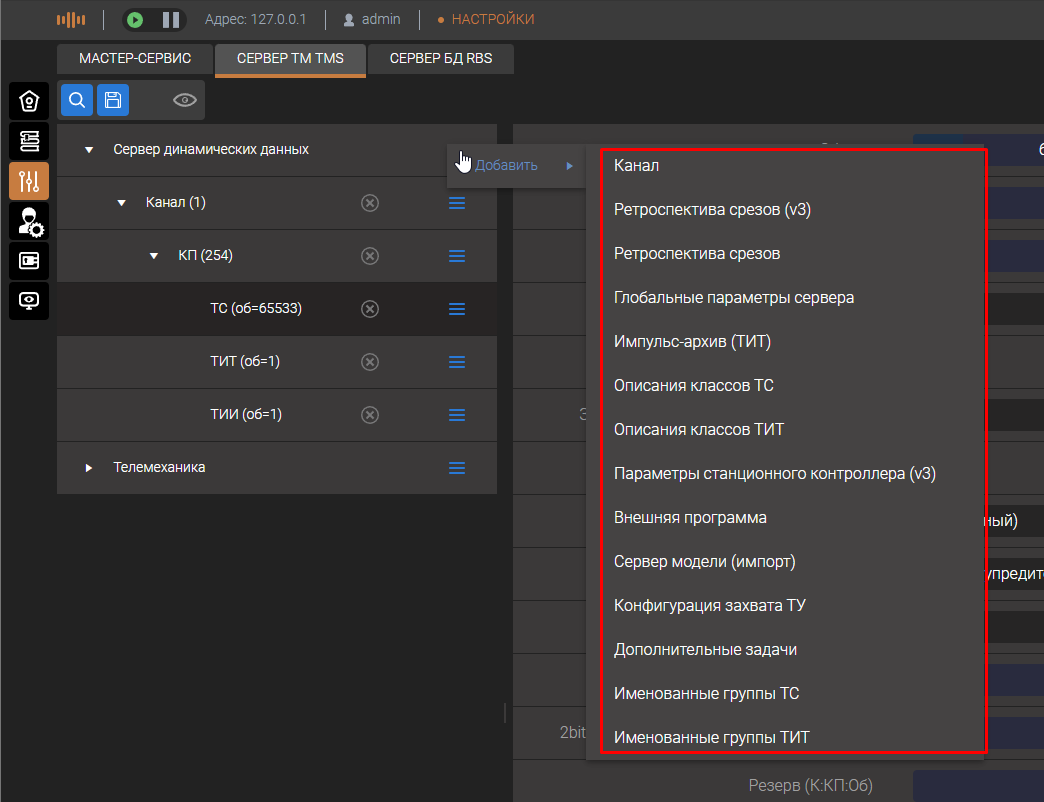Switch to the МАСТЕР-СЕРВИС tab
The image size is (1044, 802).
click(x=135, y=58)
